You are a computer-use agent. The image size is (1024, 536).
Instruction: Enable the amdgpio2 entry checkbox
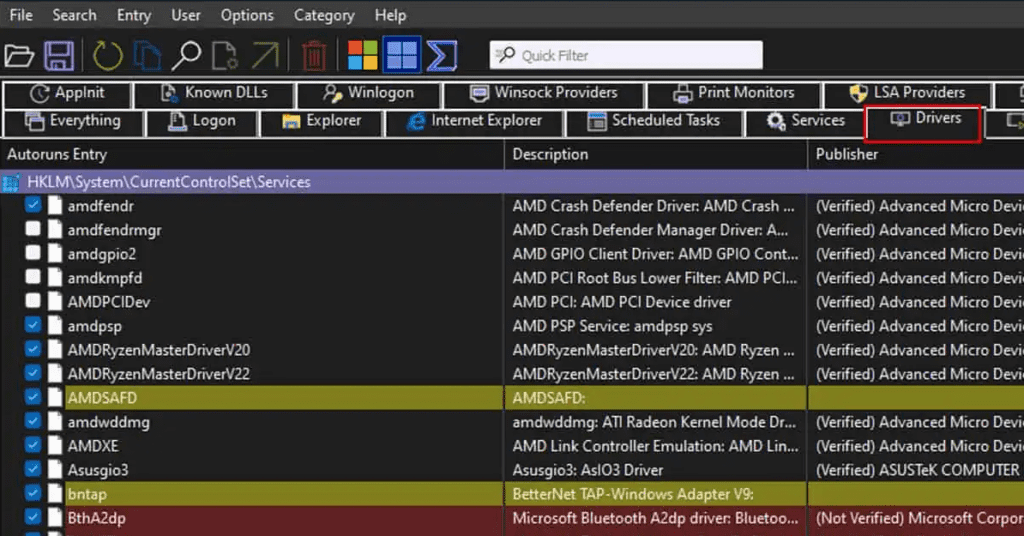tap(33, 254)
